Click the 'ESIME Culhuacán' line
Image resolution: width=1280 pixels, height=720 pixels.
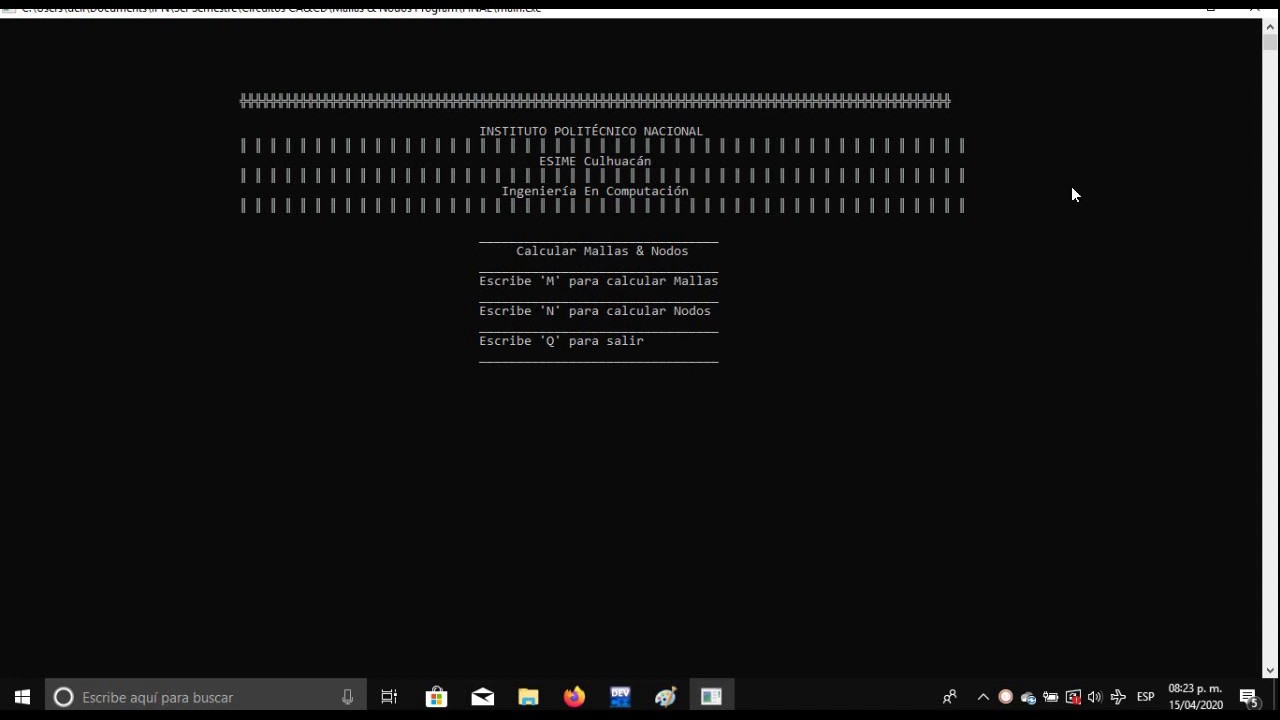tap(595, 161)
